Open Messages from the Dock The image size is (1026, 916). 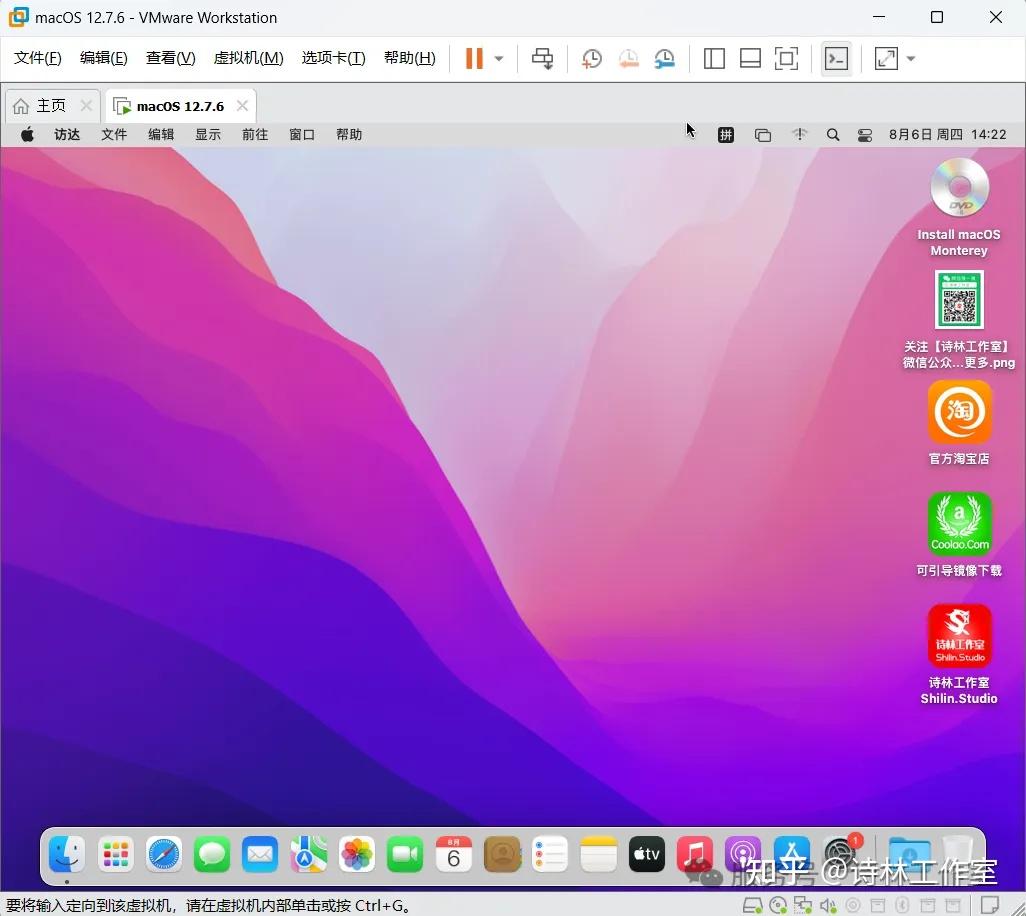click(x=212, y=854)
